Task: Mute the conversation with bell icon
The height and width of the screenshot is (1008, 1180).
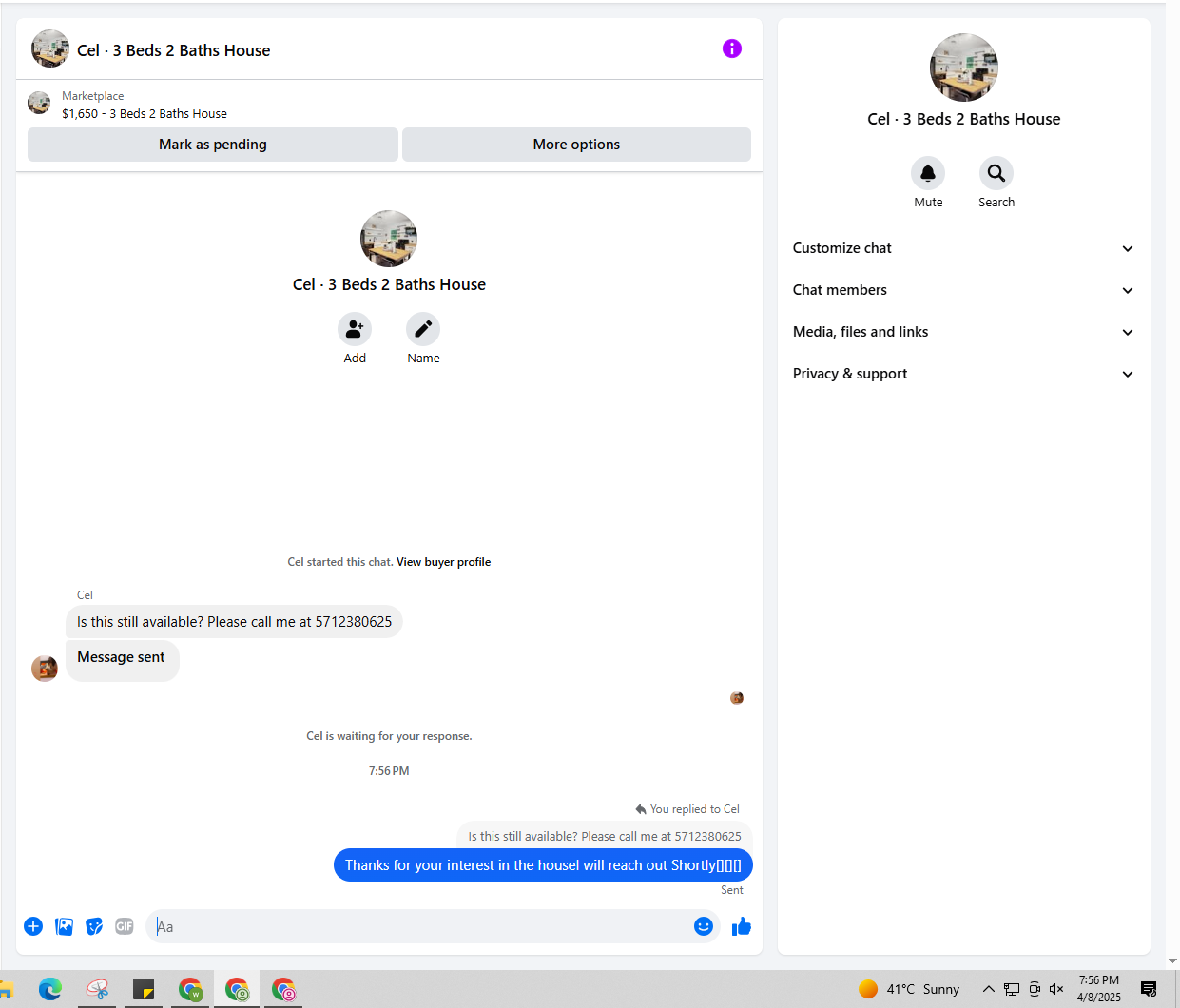Action: tap(928, 173)
